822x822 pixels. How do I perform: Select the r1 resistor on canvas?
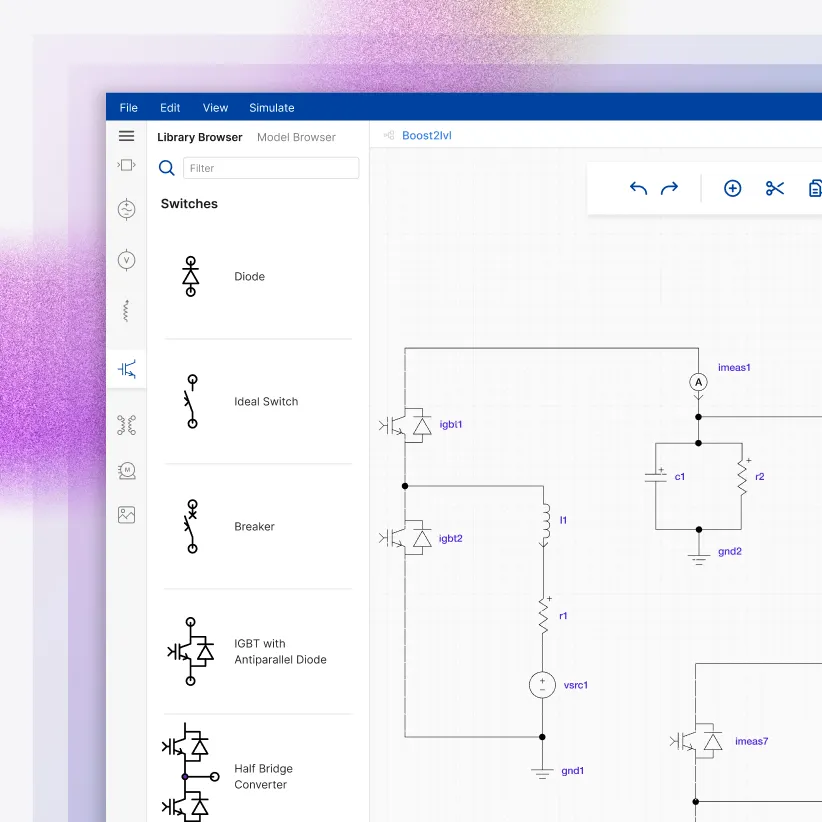pyautogui.click(x=544, y=615)
